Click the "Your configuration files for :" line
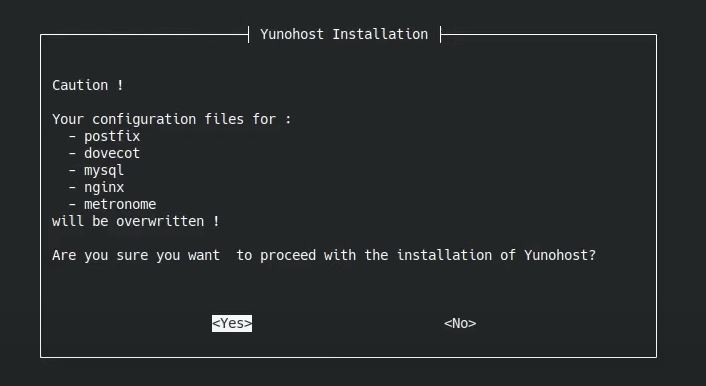 172,119
